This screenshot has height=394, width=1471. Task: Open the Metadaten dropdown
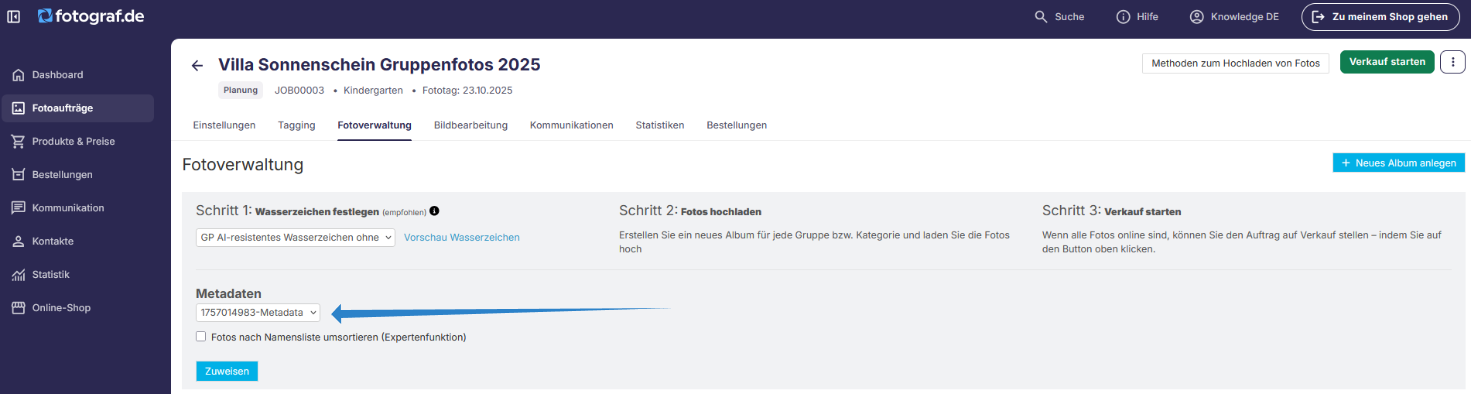258,313
